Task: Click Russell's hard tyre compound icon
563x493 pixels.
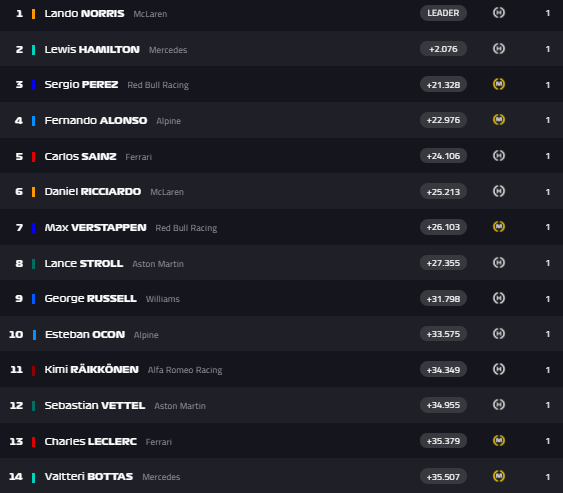Action: pyautogui.click(x=499, y=298)
